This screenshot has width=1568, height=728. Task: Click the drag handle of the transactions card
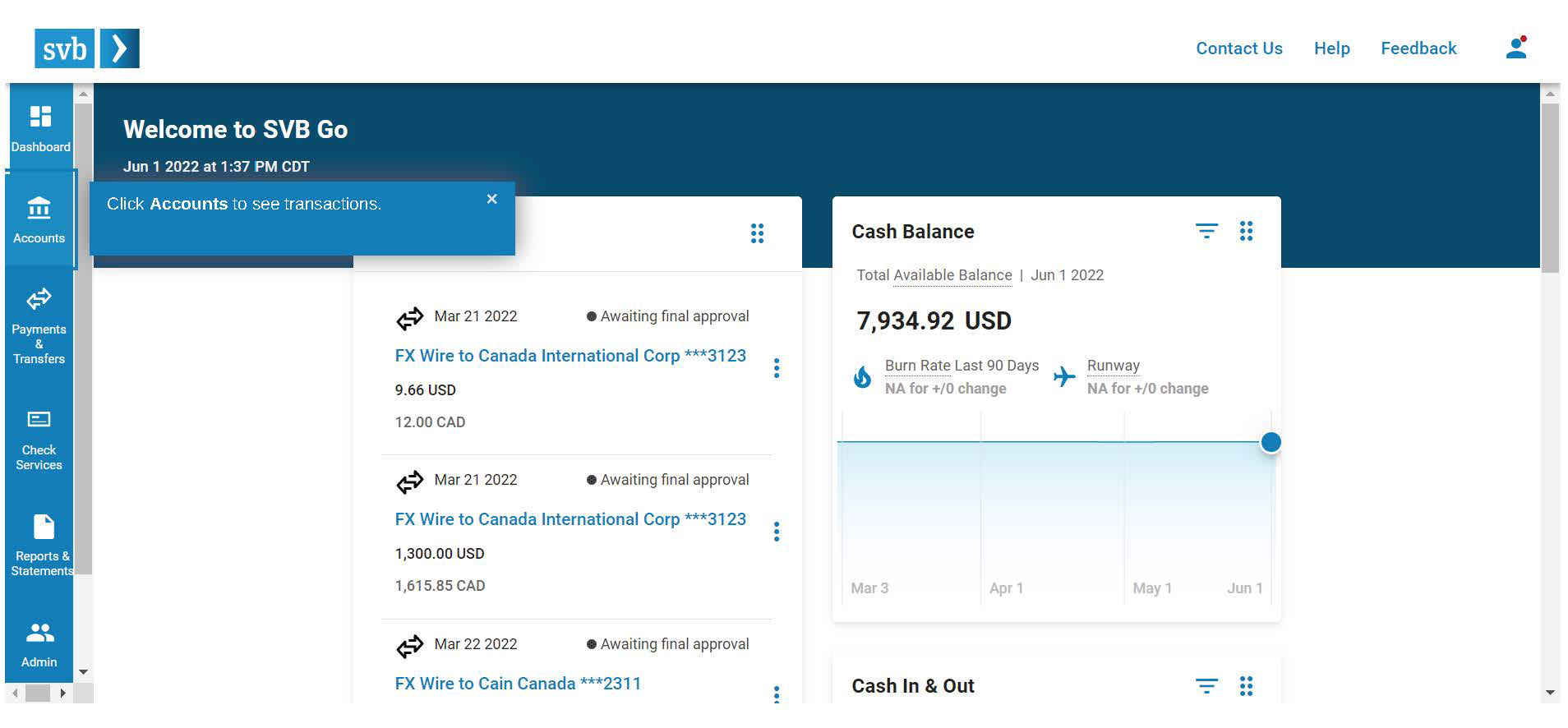coord(757,233)
